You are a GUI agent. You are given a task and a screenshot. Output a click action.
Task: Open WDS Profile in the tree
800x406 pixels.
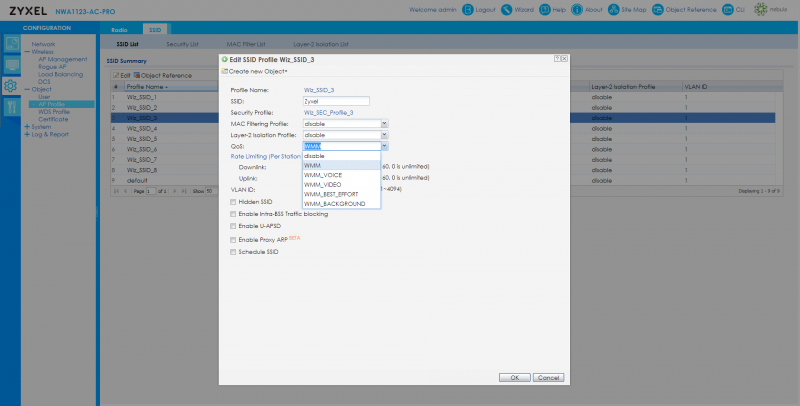coord(54,112)
